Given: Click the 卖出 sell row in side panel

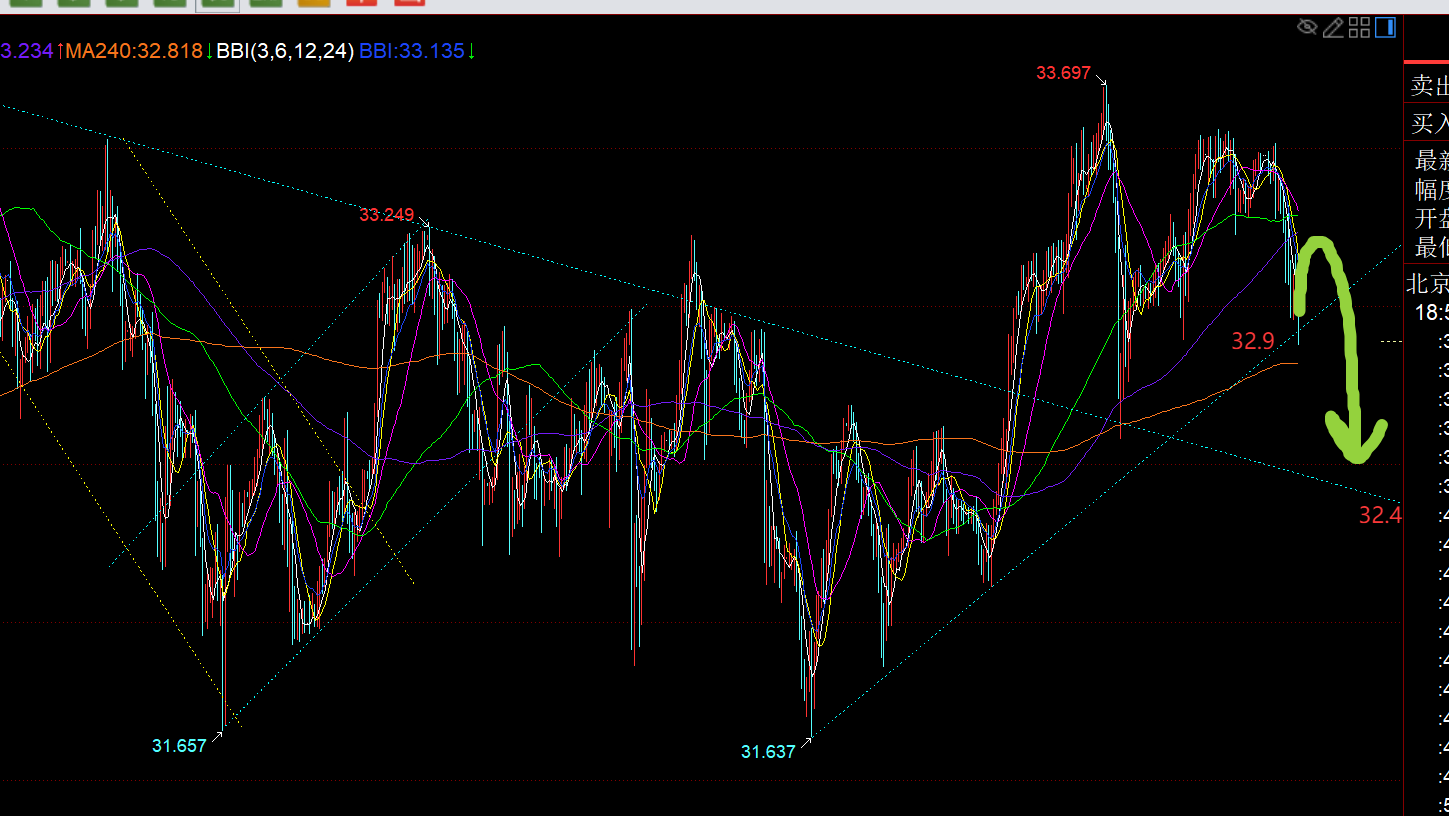Looking at the screenshot, I should coord(1428,87).
